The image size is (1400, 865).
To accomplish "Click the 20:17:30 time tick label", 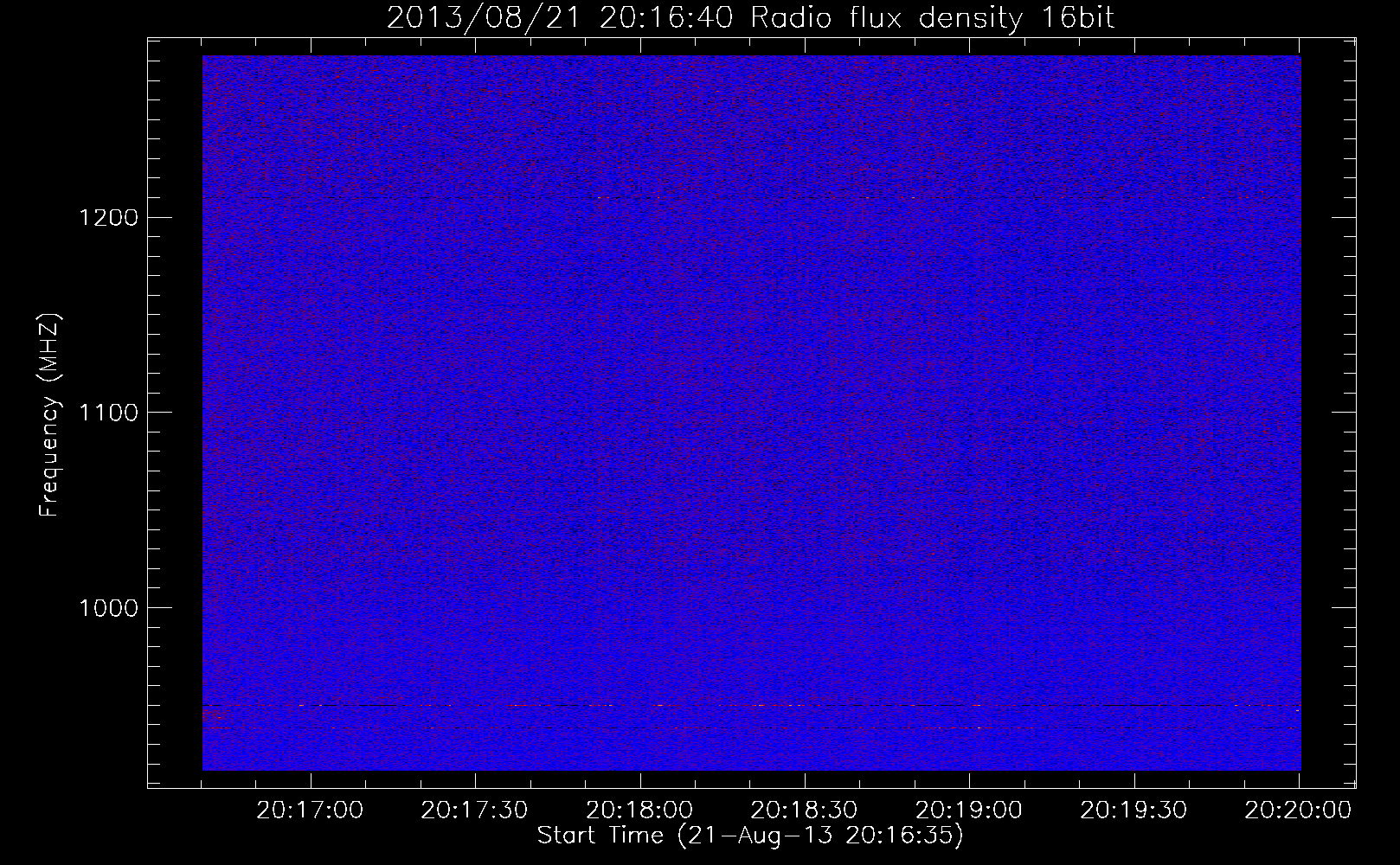I will point(475,811).
